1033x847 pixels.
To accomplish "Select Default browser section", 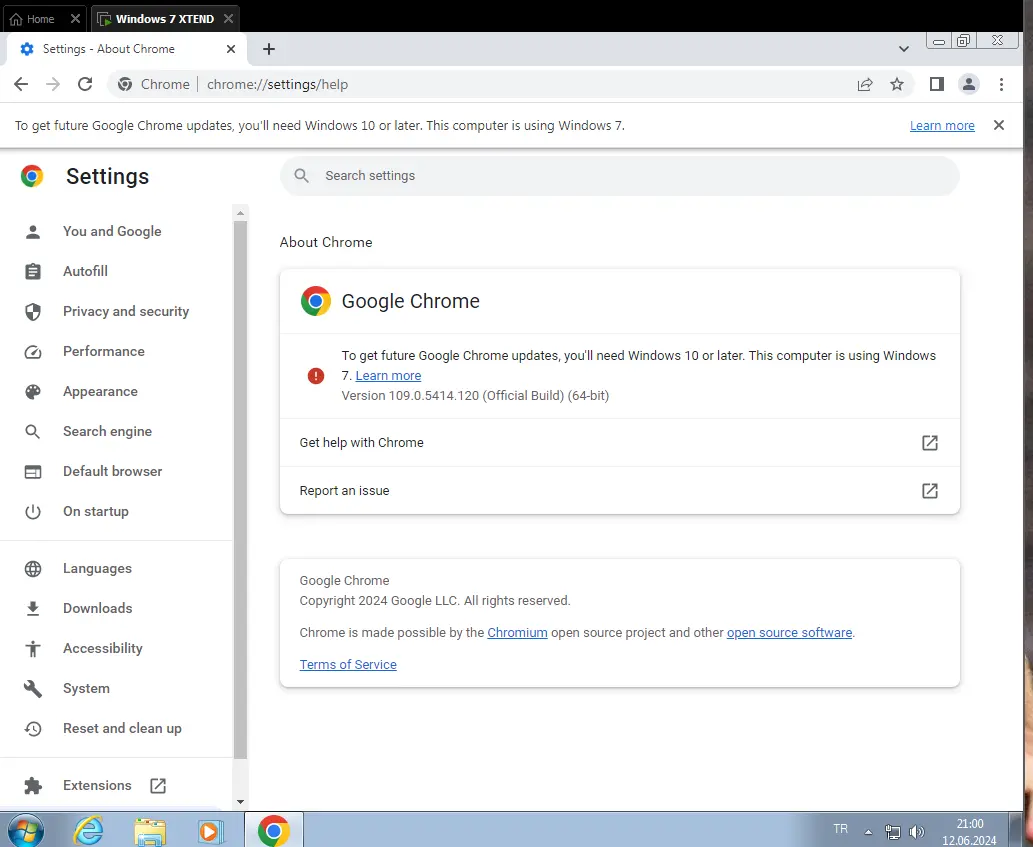I will click(112, 472).
